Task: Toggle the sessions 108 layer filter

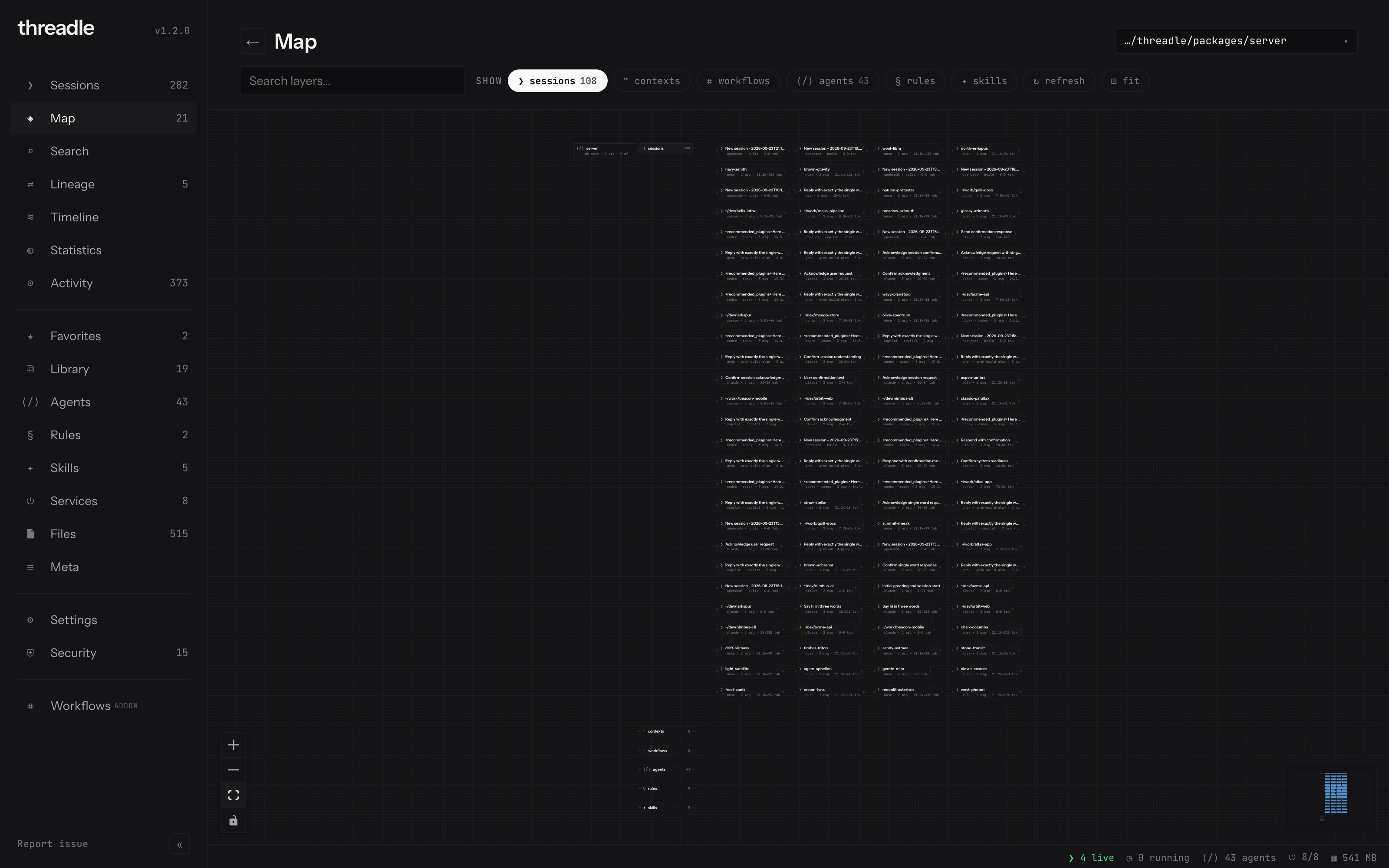Action: pyautogui.click(x=557, y=81)
